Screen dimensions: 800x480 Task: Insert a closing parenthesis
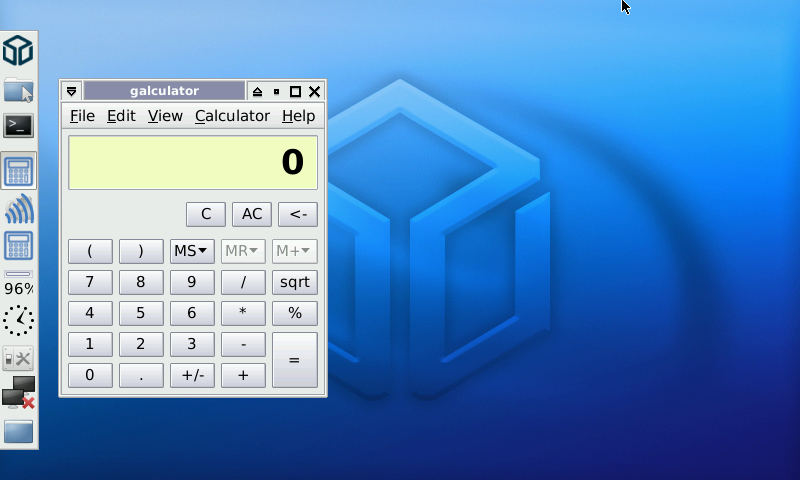[141, 251]
